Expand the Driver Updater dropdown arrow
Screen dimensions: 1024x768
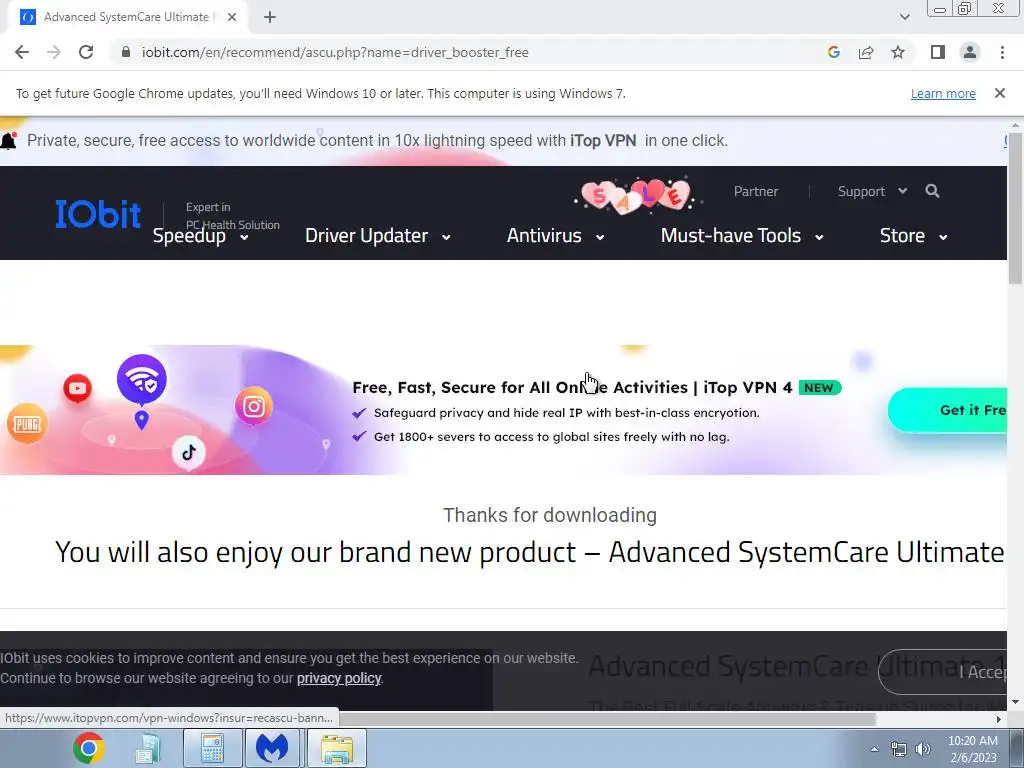pos(446,237)
